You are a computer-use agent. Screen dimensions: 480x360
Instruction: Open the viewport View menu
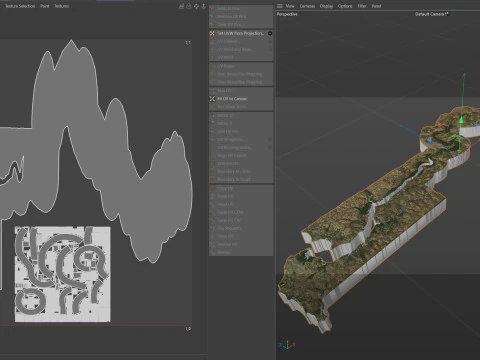pyautogui.click(x=290, y=6)
